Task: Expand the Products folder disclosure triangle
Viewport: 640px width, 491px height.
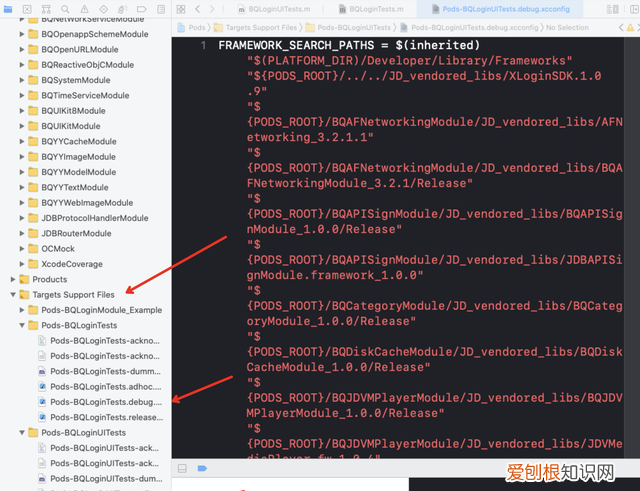Action: point(13,279)
